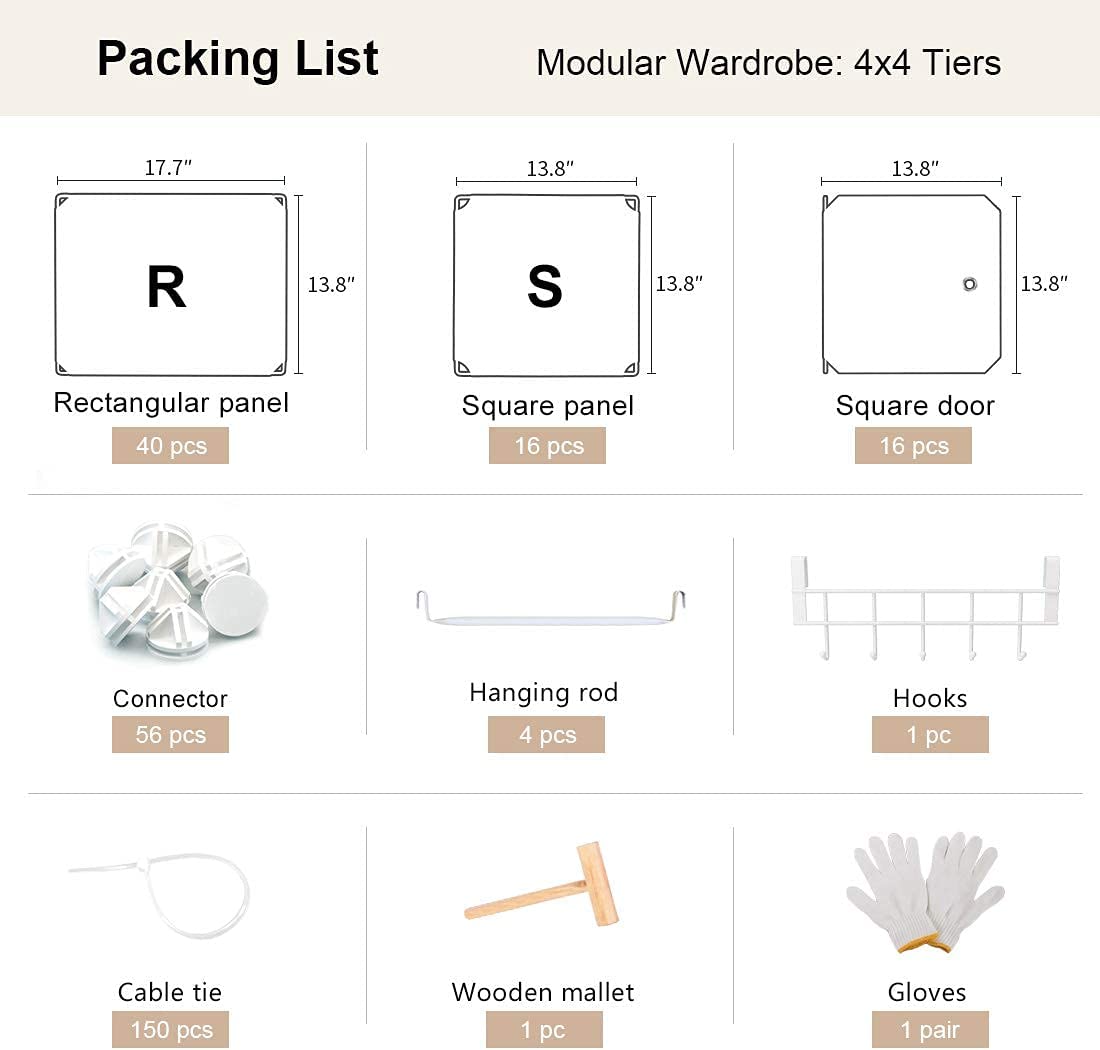Click the 150 pcs cable tie badge

point(170,1029)
